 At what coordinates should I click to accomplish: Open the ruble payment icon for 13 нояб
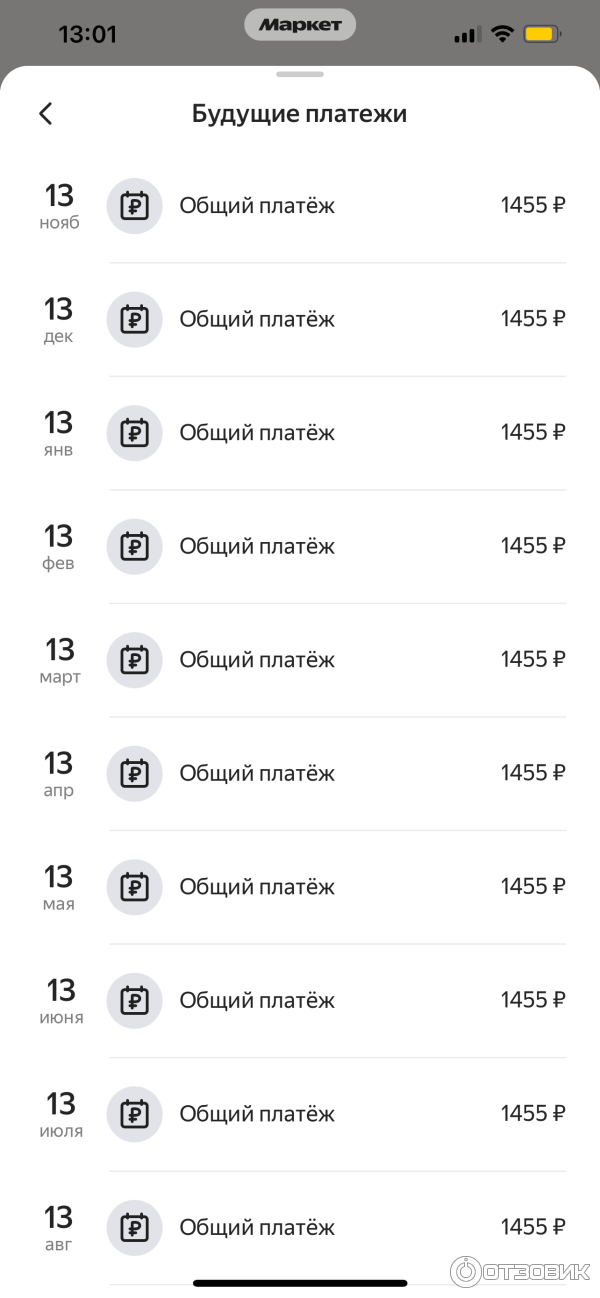[x=134, y=205]
